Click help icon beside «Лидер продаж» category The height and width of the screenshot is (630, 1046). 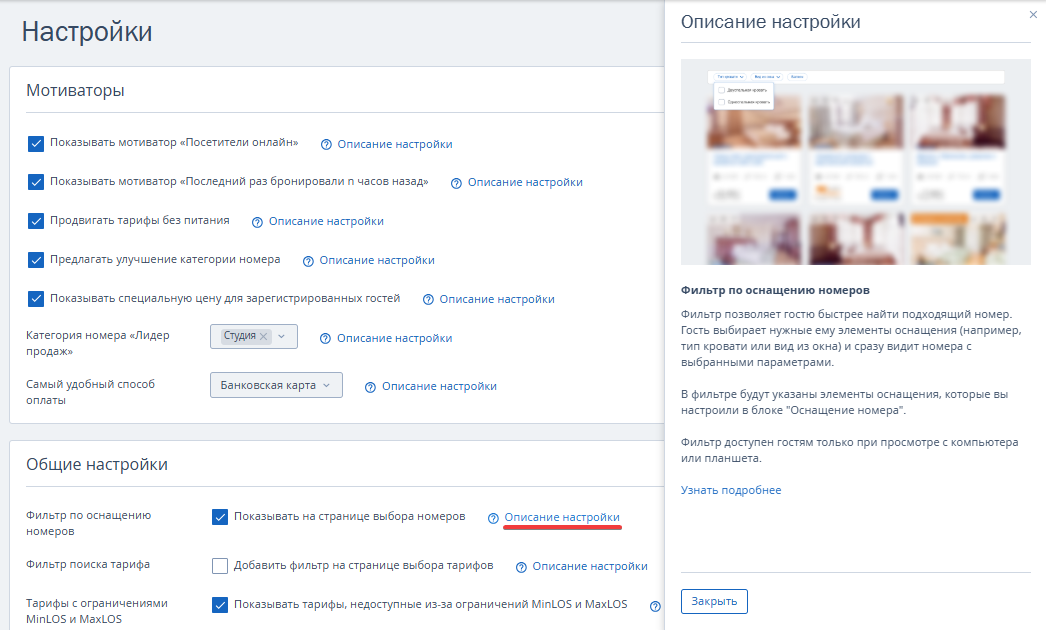[326, 338]
